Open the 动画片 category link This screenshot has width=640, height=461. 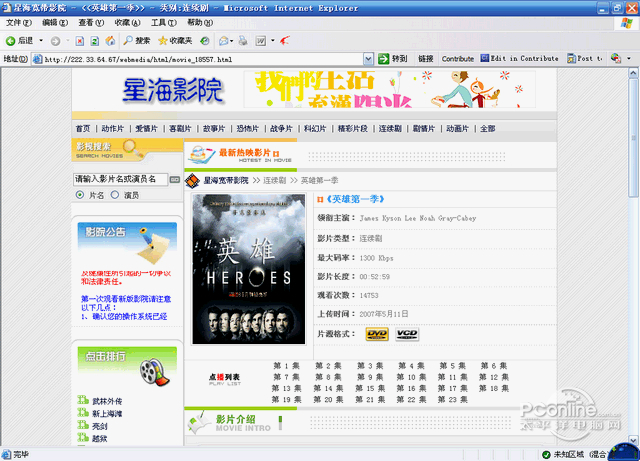point(457,129)
